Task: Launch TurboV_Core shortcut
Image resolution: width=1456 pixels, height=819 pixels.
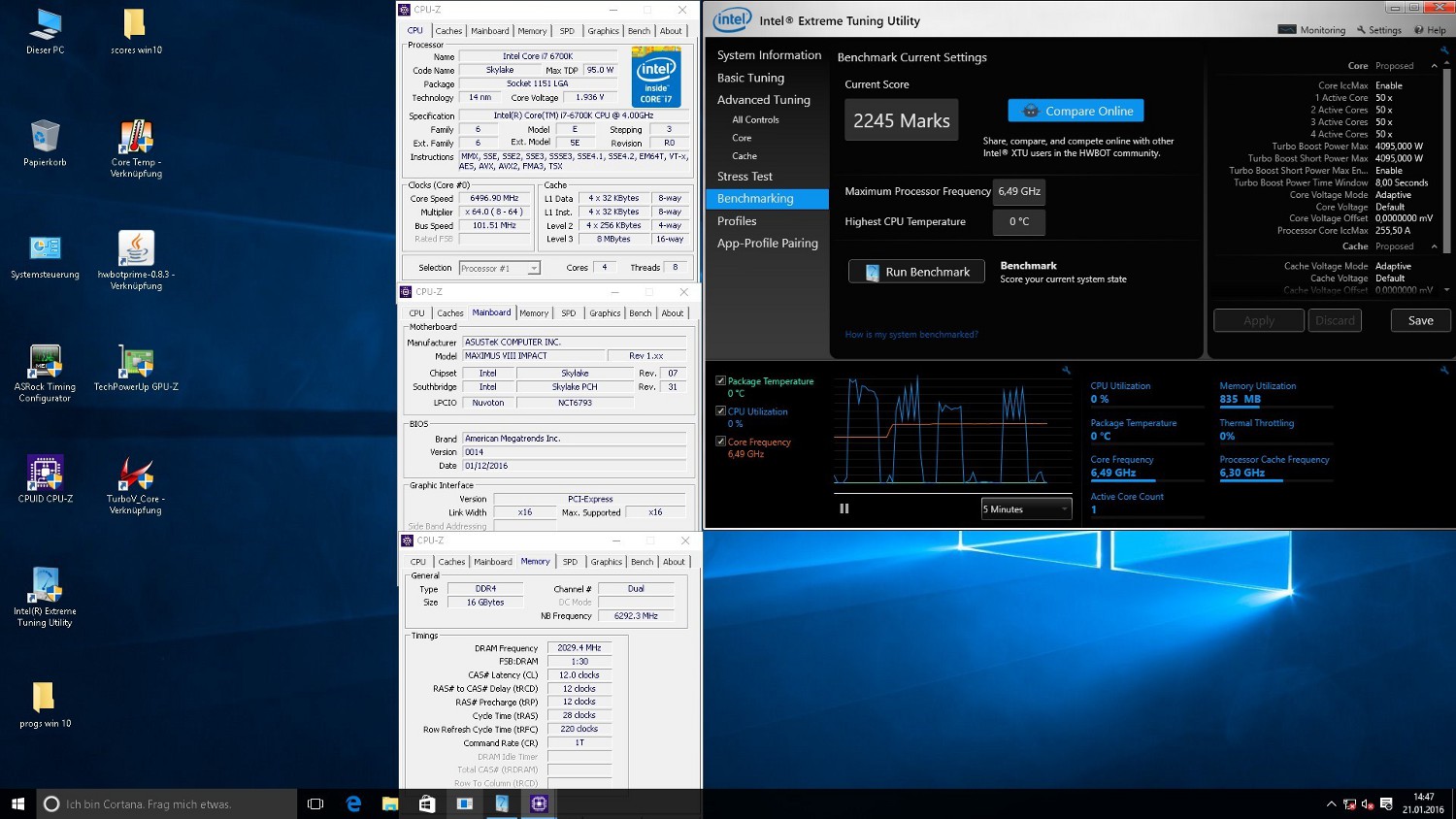Action: coord(136,485)
